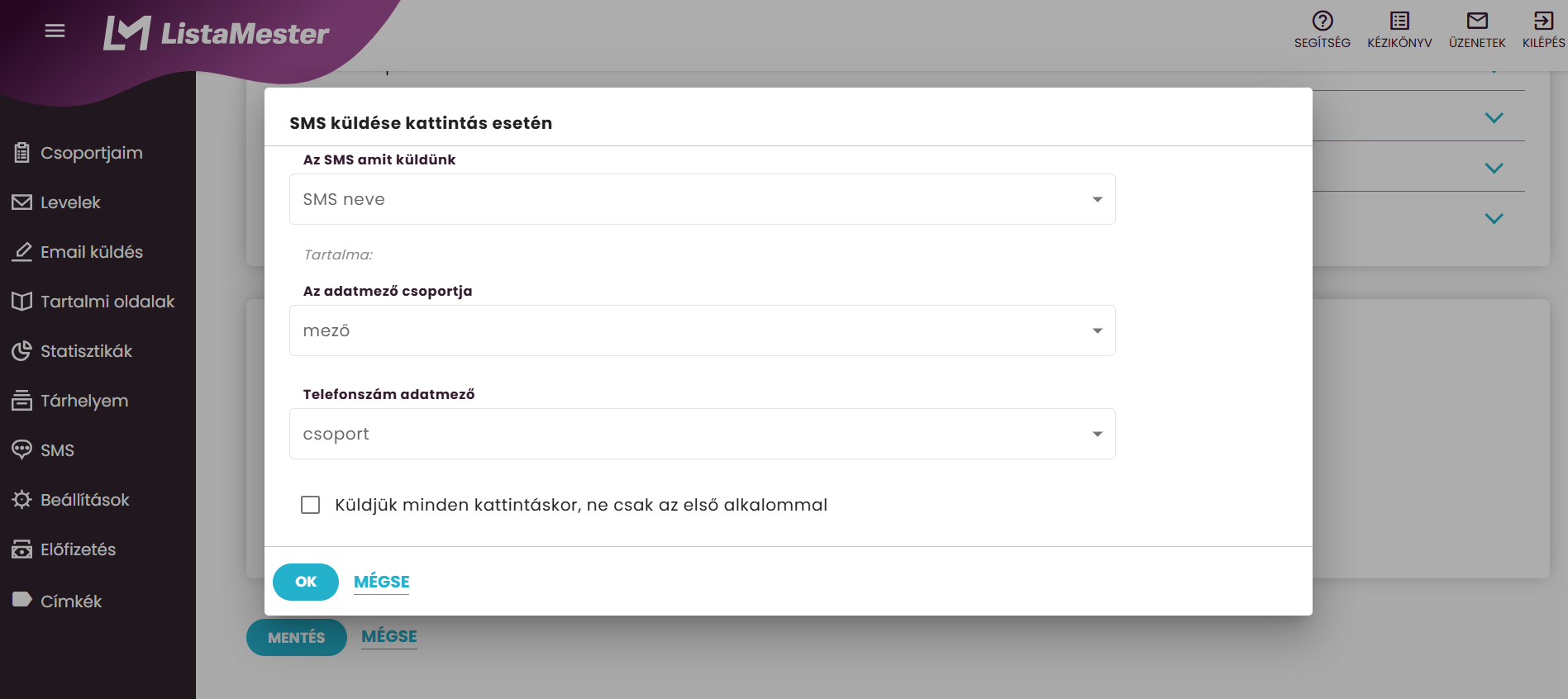Open the Kézikönyv manual icon

tap(1399, 21)
